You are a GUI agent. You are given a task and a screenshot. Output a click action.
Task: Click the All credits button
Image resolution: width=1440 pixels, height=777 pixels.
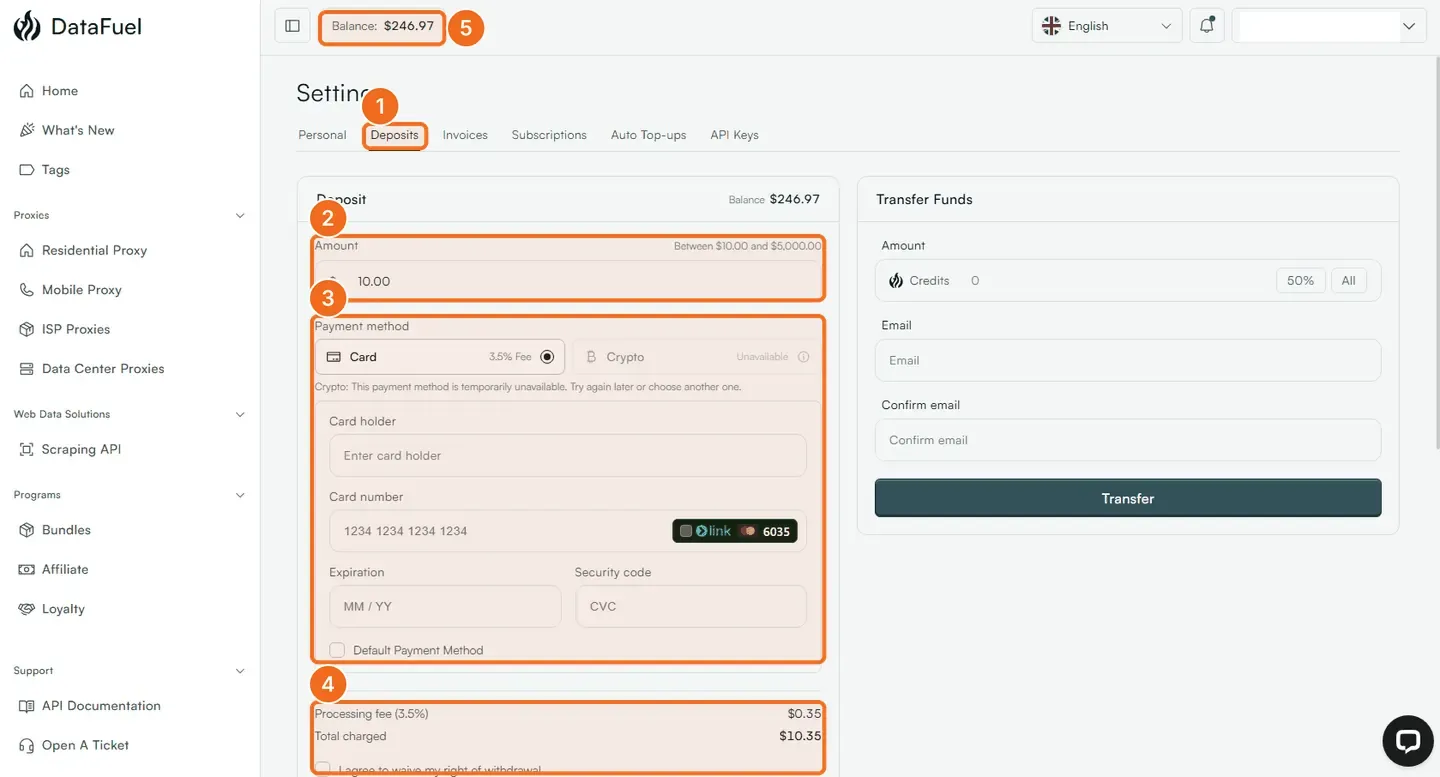pyautogui.click(x=1348, y=281)
